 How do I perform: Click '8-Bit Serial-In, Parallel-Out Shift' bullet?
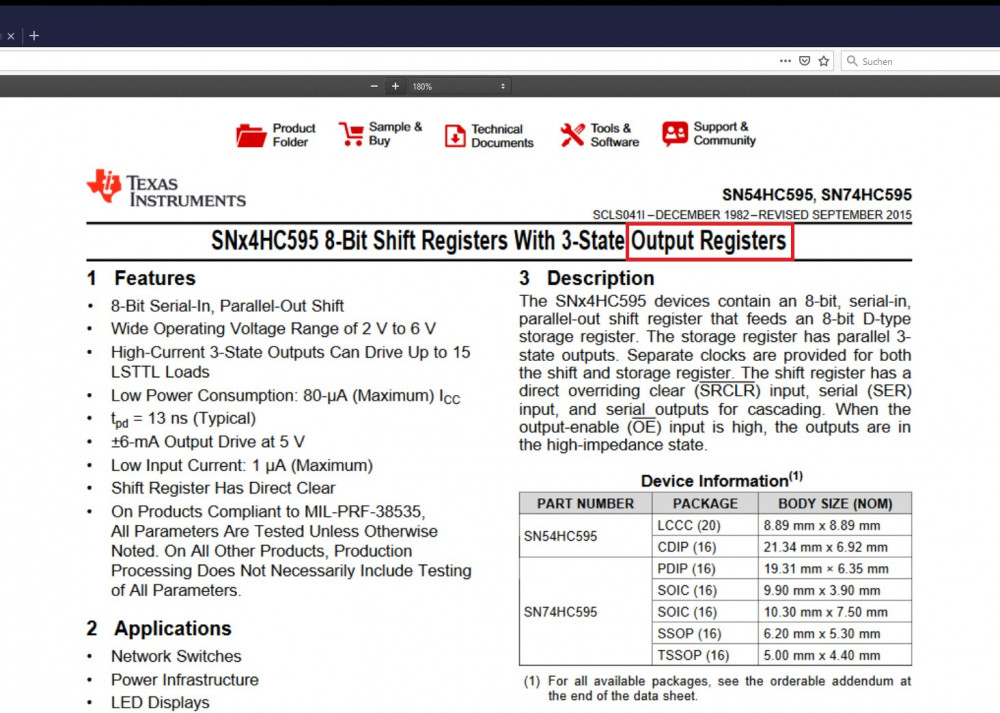click(227, 306)
